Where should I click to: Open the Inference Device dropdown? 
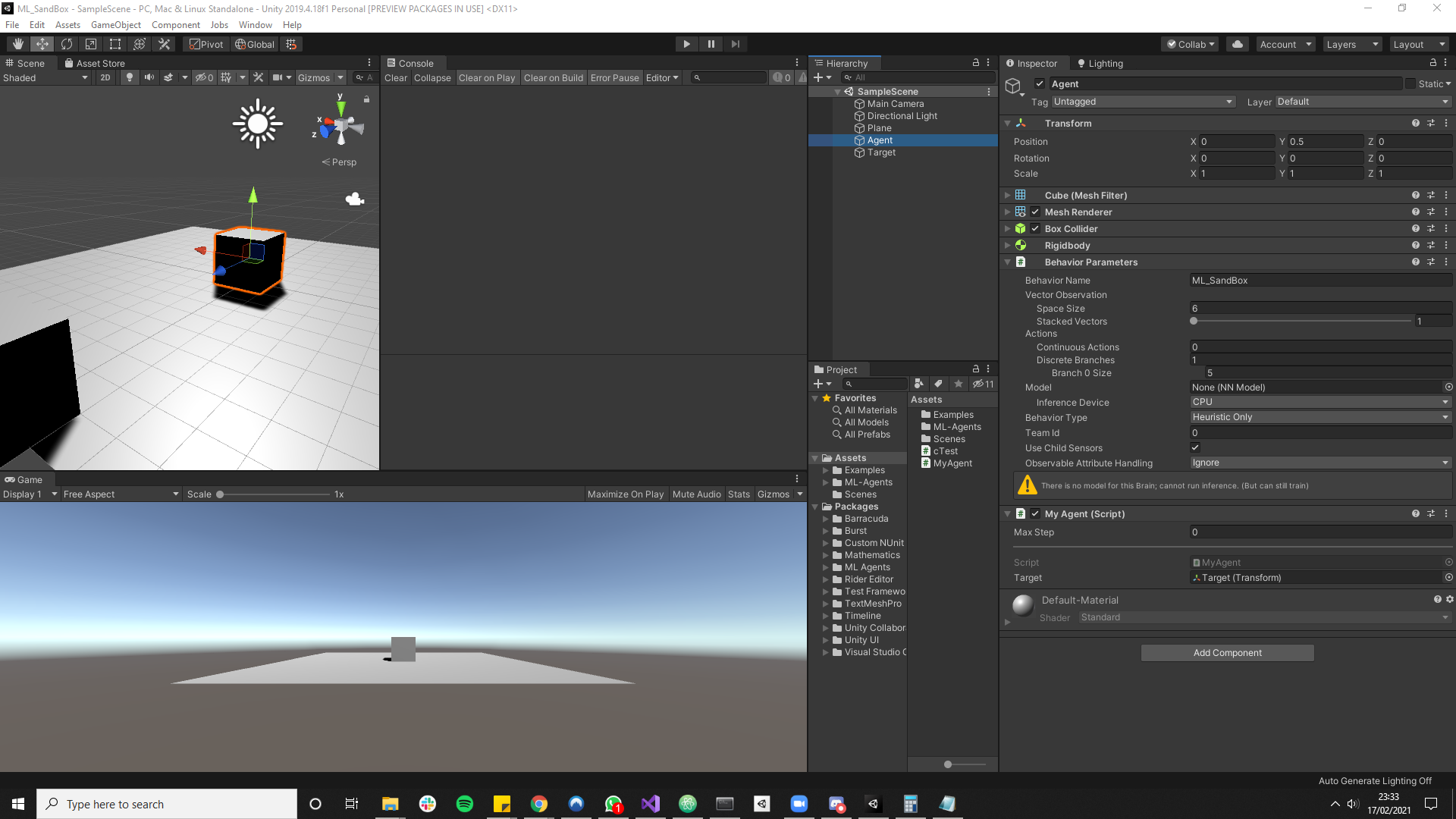[x=1319, y=402]
